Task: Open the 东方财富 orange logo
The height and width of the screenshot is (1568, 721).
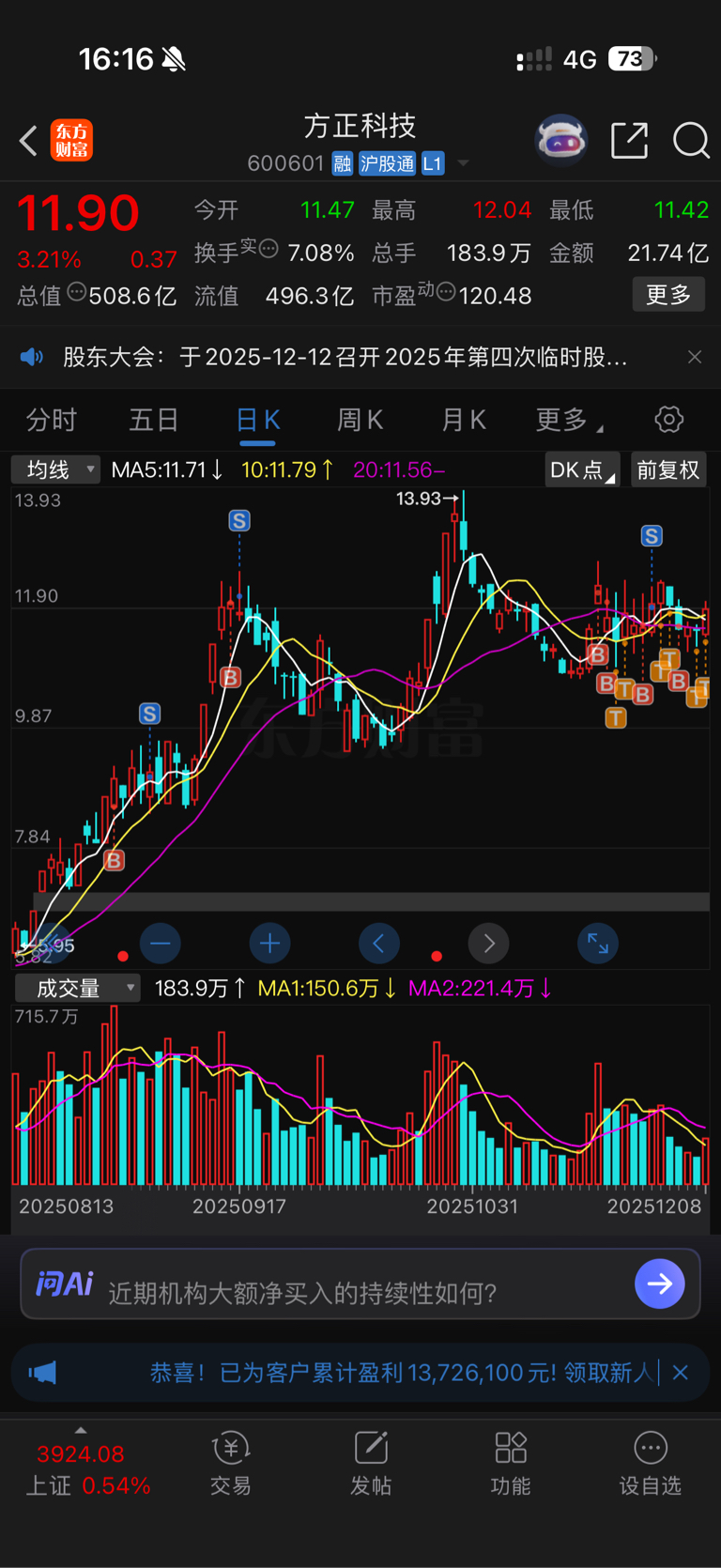Action: point(71,141)
